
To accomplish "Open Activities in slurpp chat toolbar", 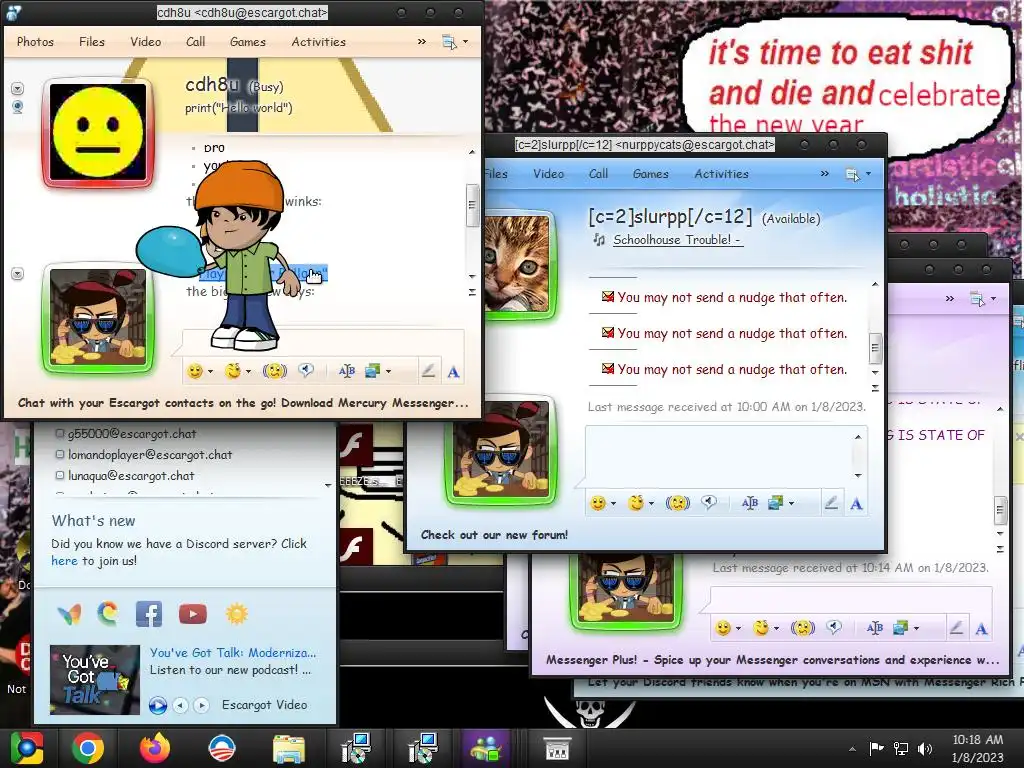I will coord(721,174).
